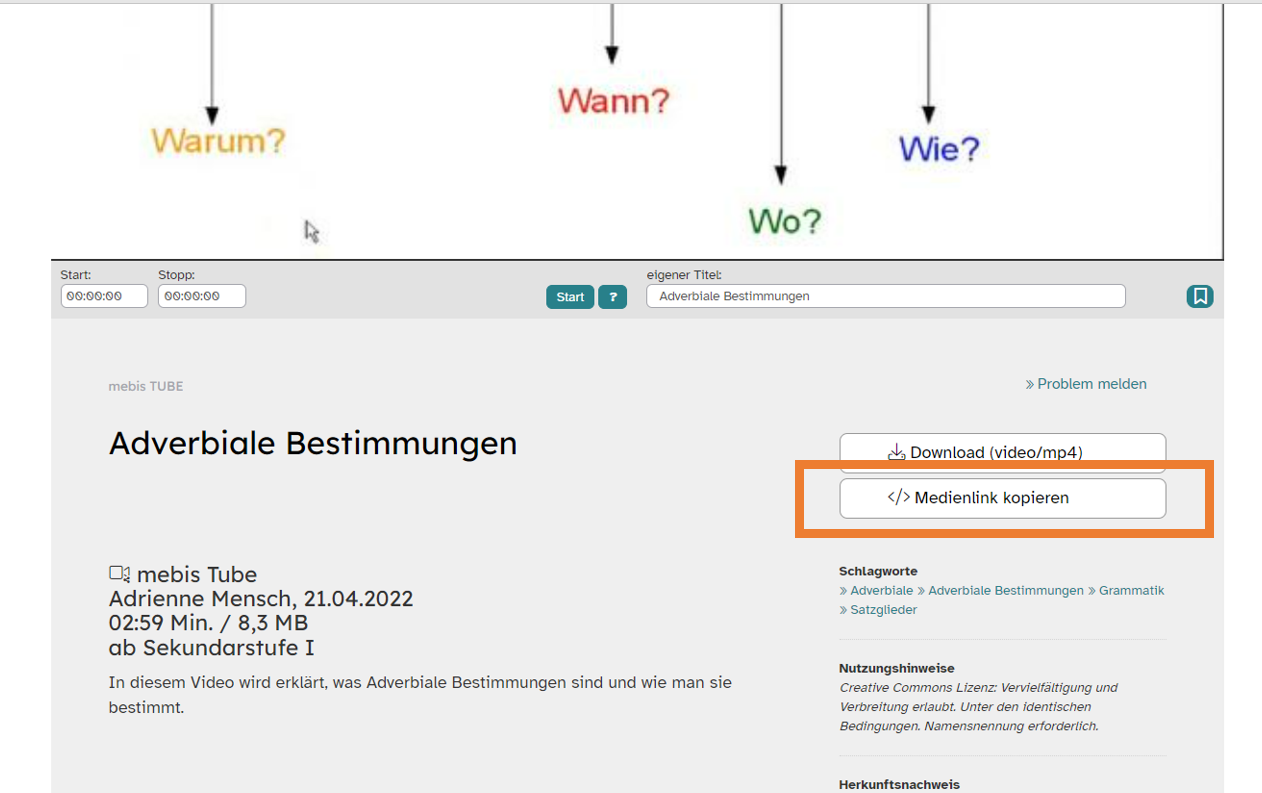Focus the Stopp time input field

(202, 296)
